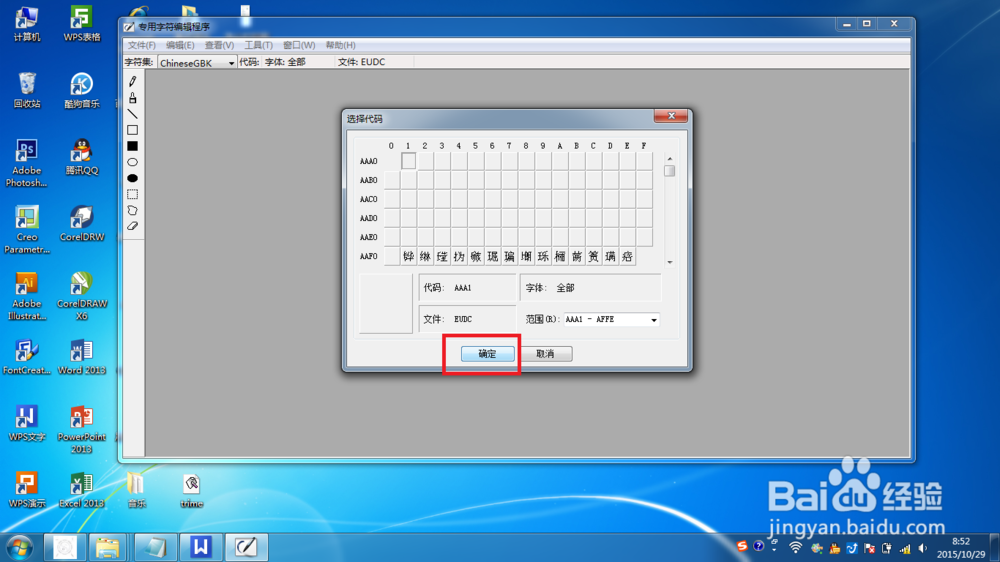Image resolution: width=1000 pixels, height=562 pixels.
Task: Launch Excel 2013 desktop shortcut
Action: (x=82, y=490)
